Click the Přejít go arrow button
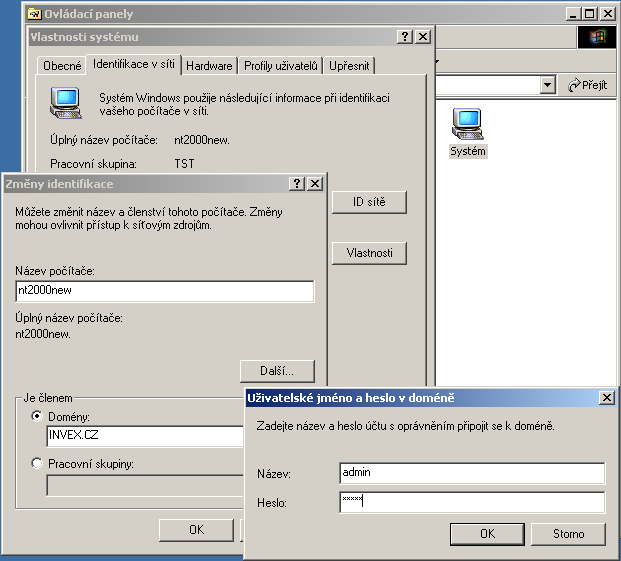Screen dimensions: 621x561 [x=587, y=85]
